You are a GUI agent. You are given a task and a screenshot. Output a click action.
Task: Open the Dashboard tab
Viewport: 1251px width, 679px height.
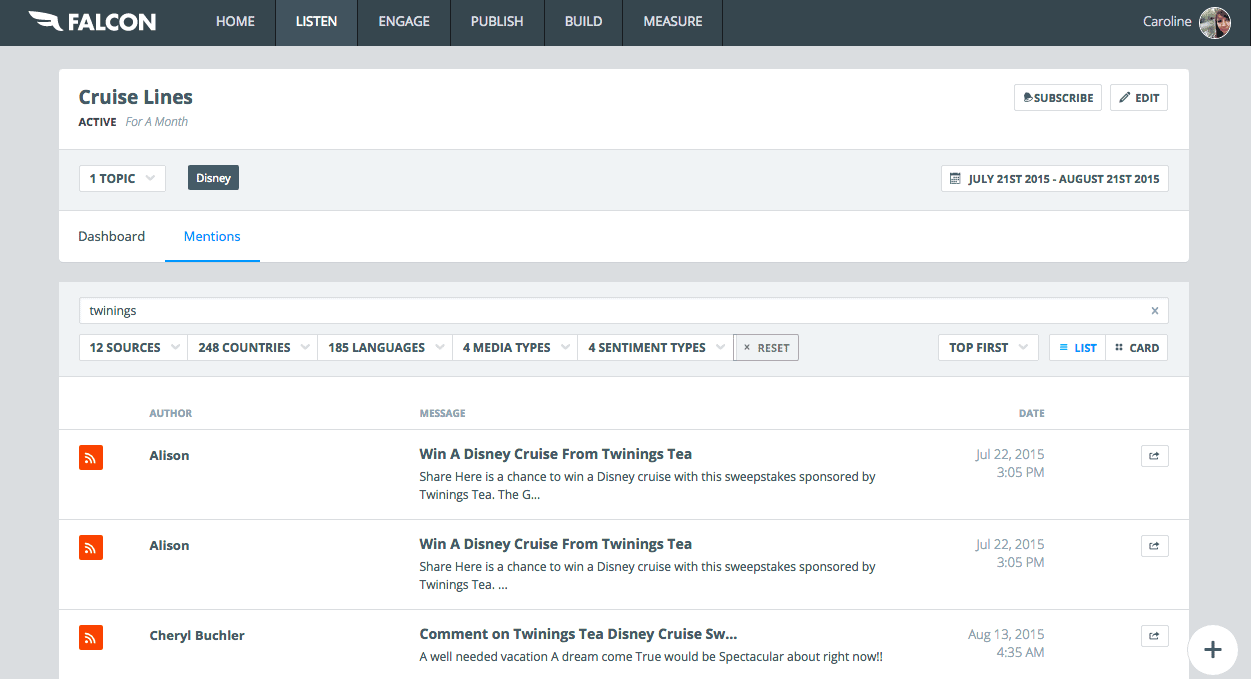[112, 237]
